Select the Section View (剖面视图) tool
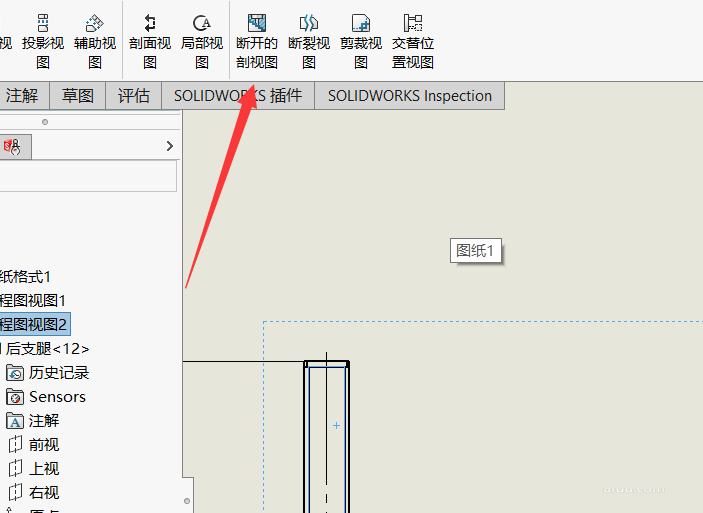 click(x=150, y=41)
